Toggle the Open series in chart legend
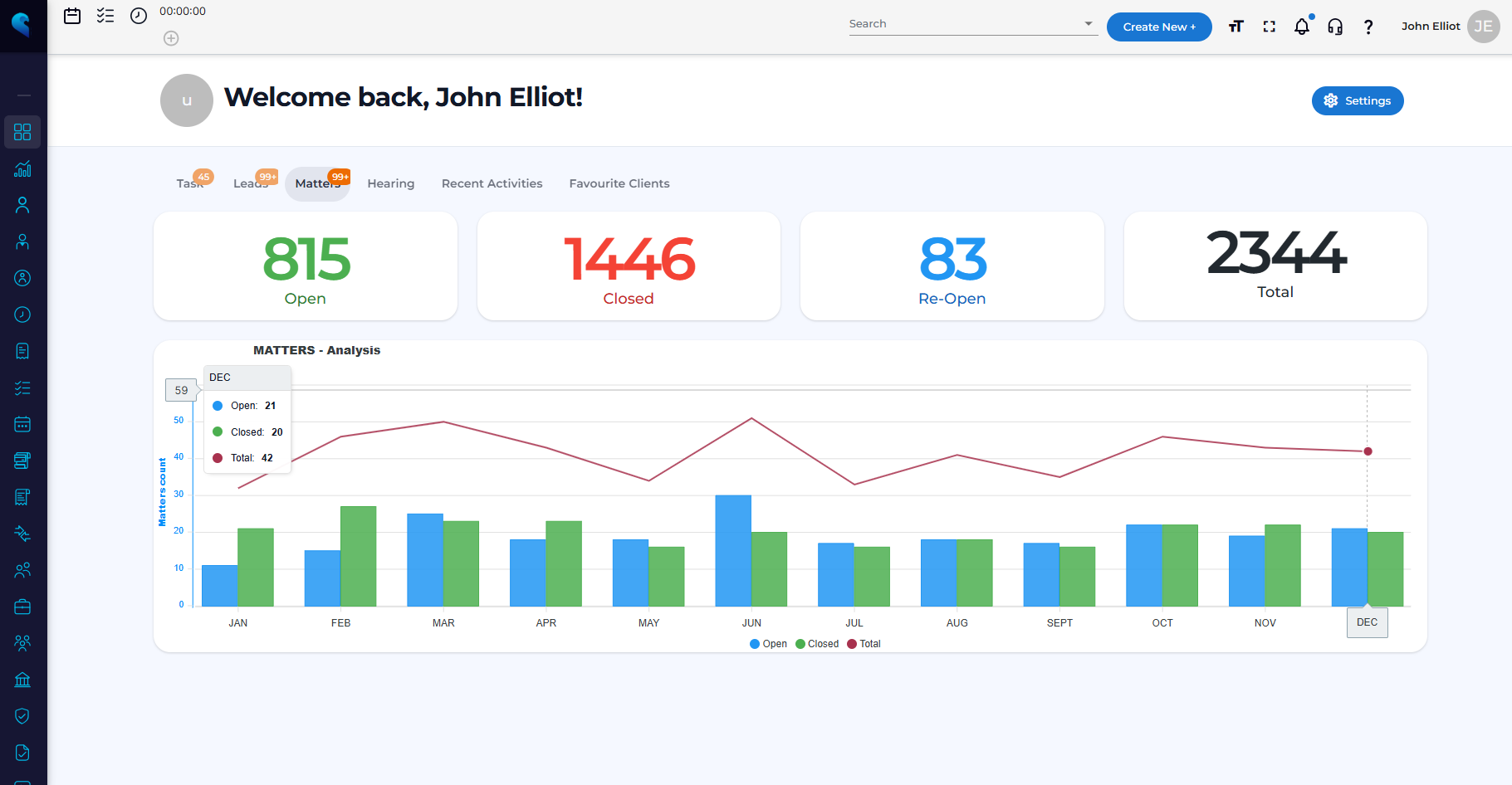The width and height of the screenshot is (1512, 785). (x=768, y=644)
